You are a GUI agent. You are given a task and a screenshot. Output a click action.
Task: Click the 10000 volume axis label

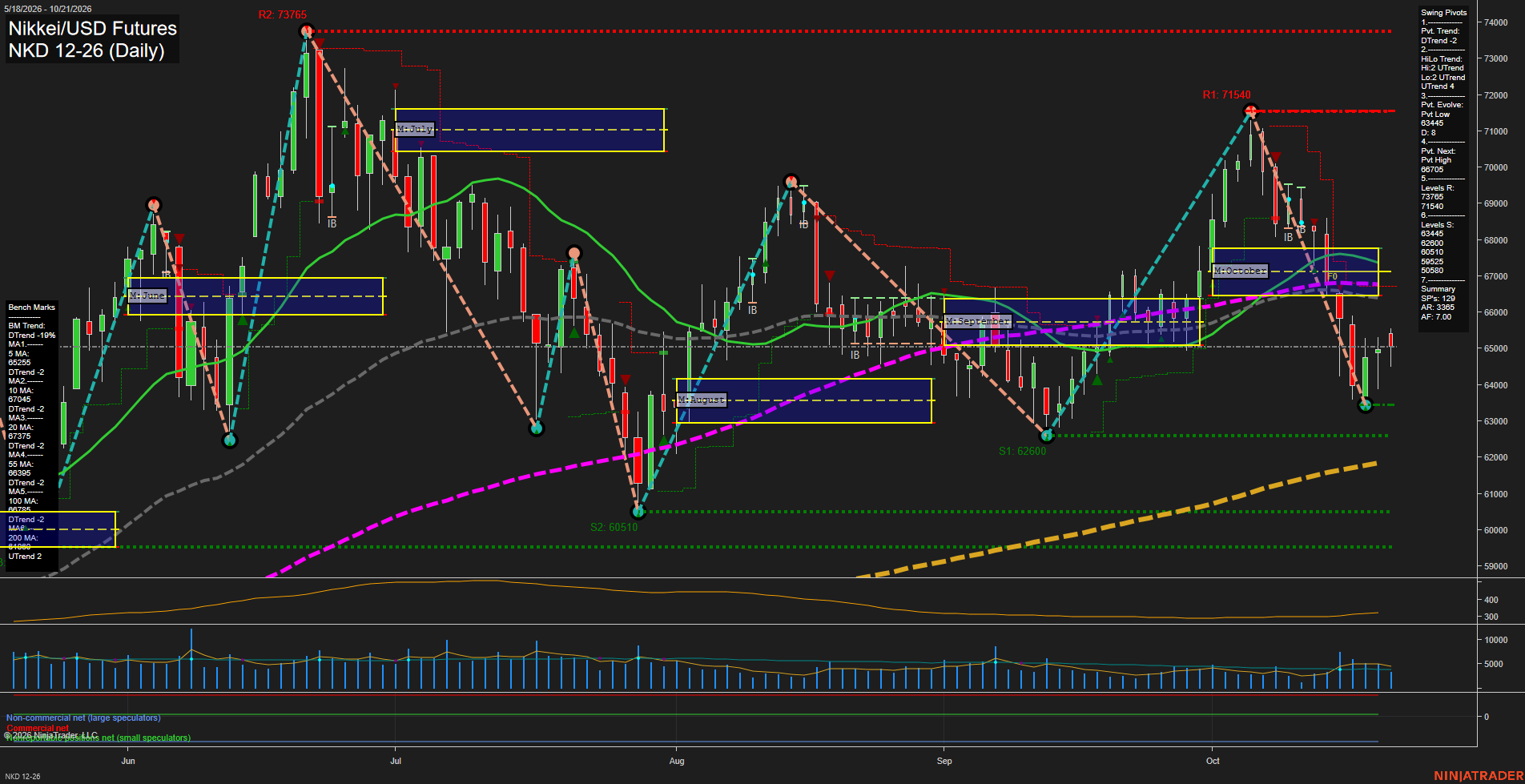[x=1496, y=640]
